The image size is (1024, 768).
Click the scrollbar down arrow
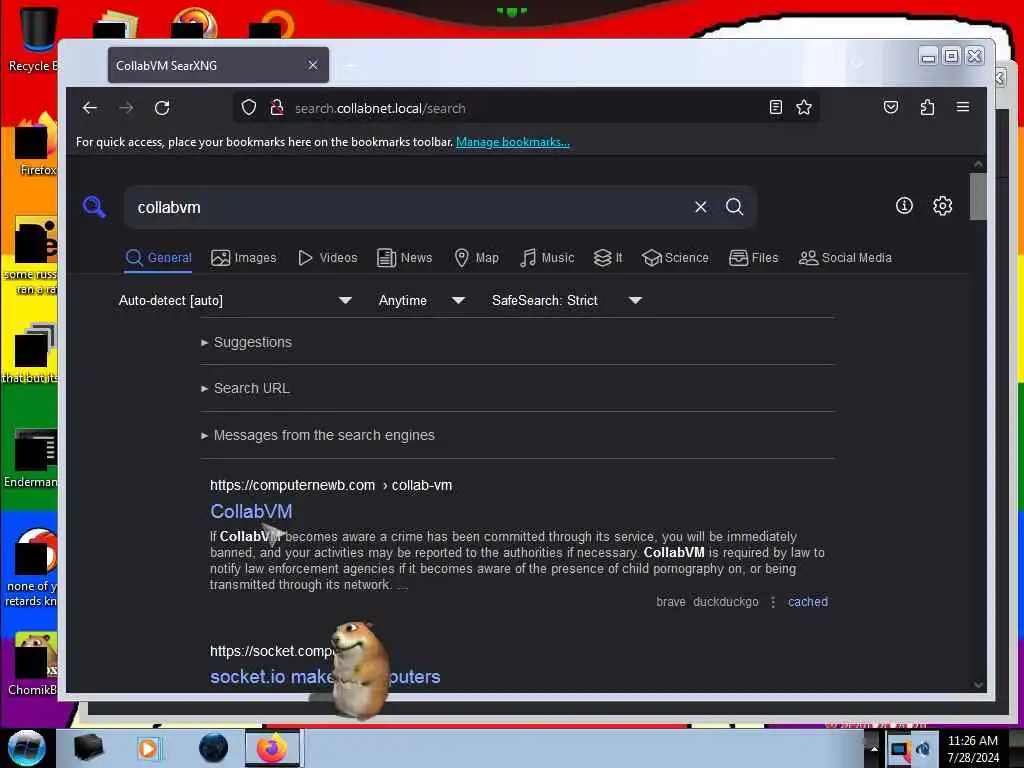(x=978, y=684)
